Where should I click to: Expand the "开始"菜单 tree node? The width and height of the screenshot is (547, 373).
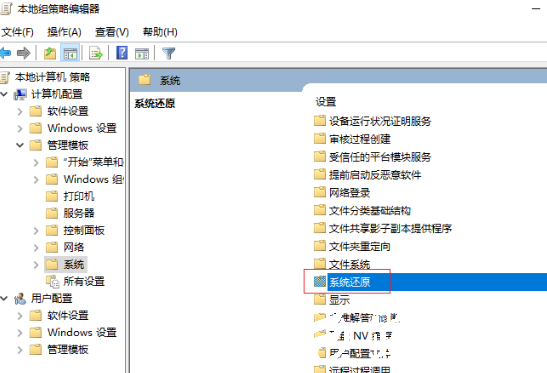[36, 162]
